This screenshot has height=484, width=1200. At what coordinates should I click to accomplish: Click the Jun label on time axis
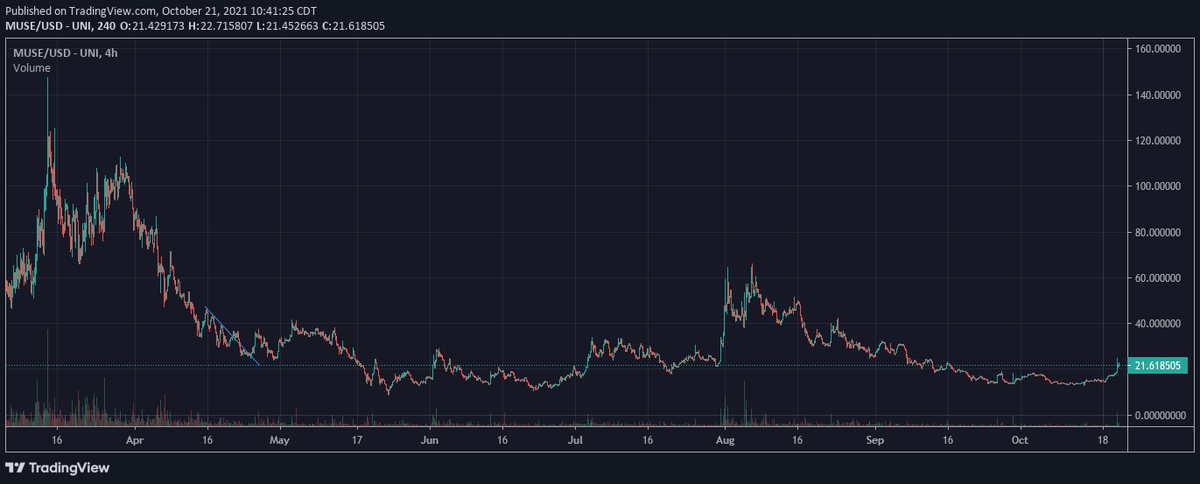pos(430,439)
